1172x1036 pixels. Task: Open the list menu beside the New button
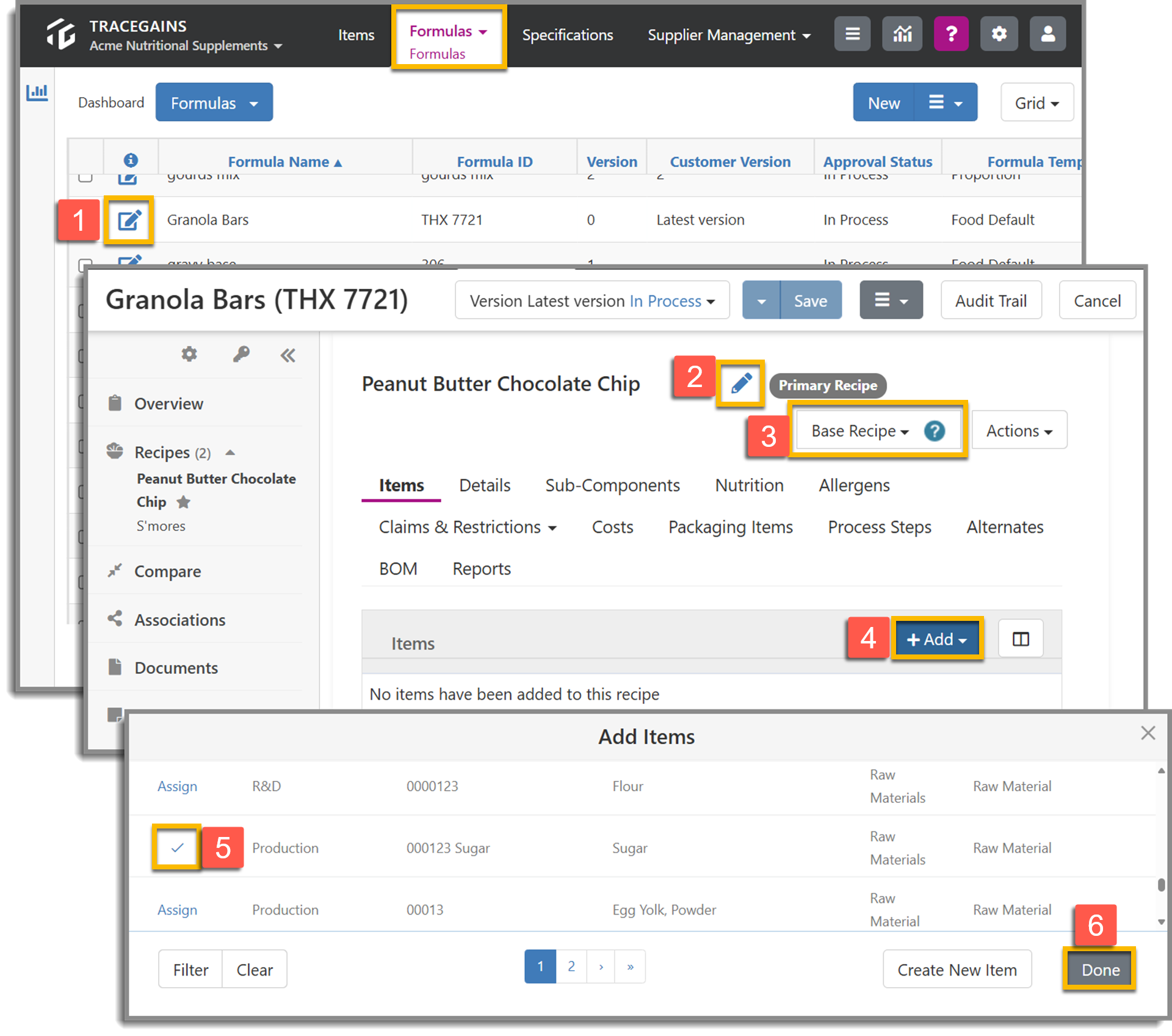(946, 103)
